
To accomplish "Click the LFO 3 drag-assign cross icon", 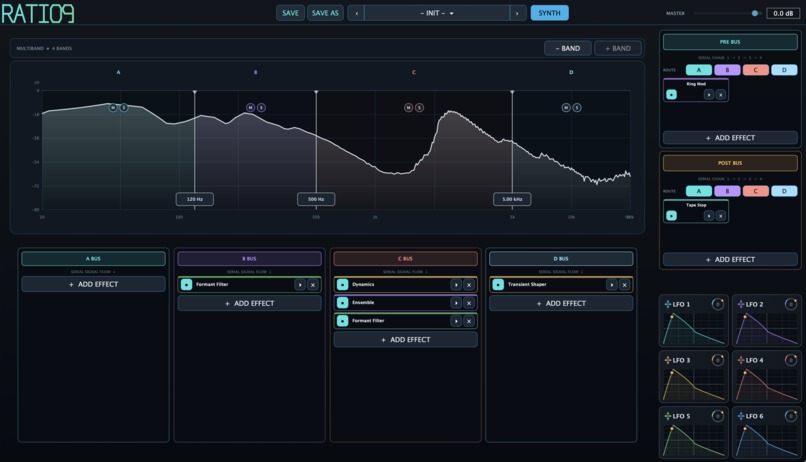I will 668,360.
